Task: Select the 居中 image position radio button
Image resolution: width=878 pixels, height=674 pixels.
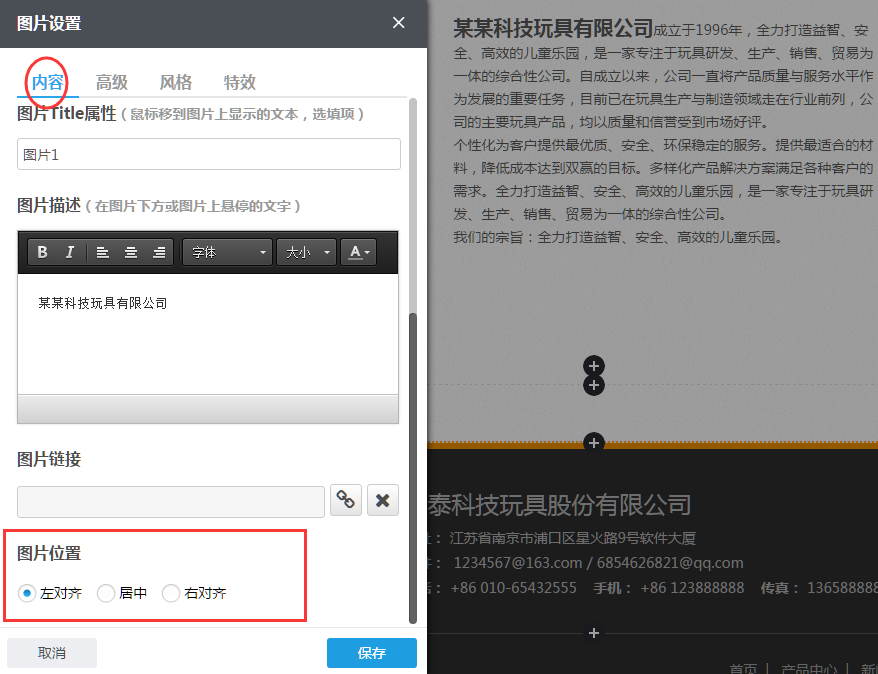Action: click(x=106, y=592)
